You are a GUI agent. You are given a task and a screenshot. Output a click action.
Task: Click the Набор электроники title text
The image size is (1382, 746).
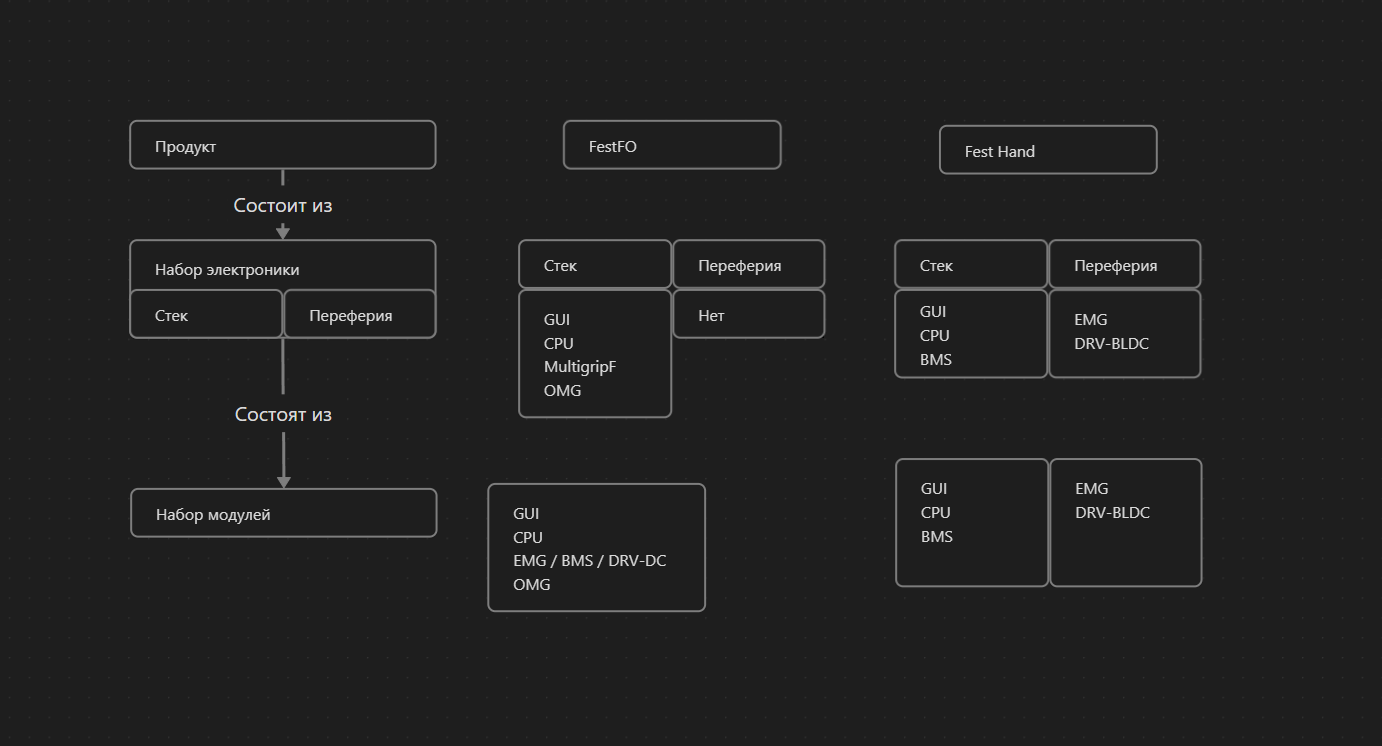227,270
